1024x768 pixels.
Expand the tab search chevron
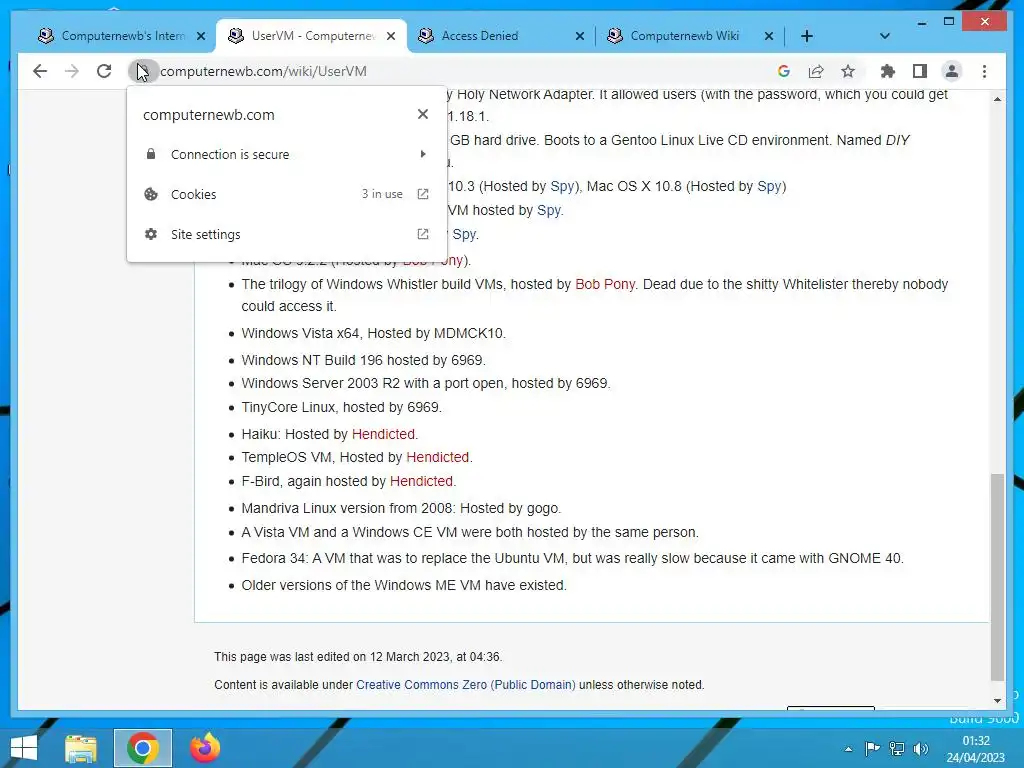pyautogui.click(x=885, y=36)
